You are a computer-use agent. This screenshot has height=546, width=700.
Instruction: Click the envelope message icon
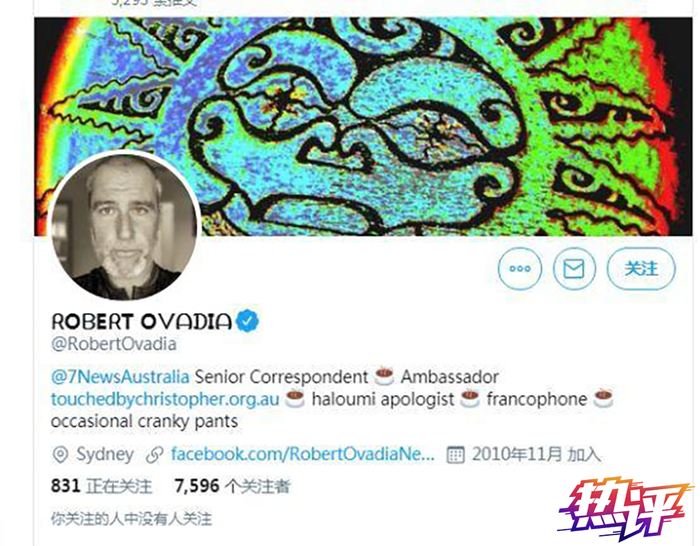574,269
